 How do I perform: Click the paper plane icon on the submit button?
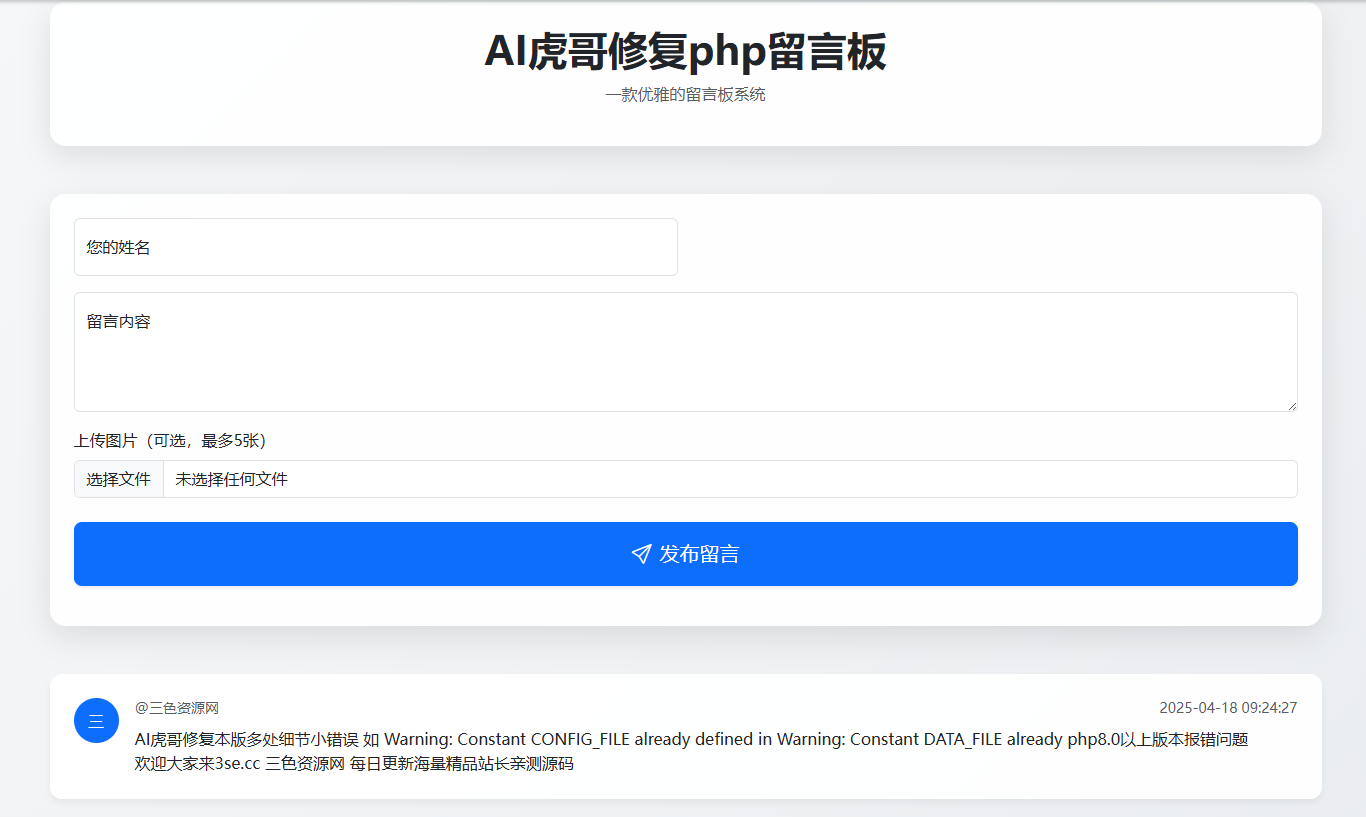640,554
